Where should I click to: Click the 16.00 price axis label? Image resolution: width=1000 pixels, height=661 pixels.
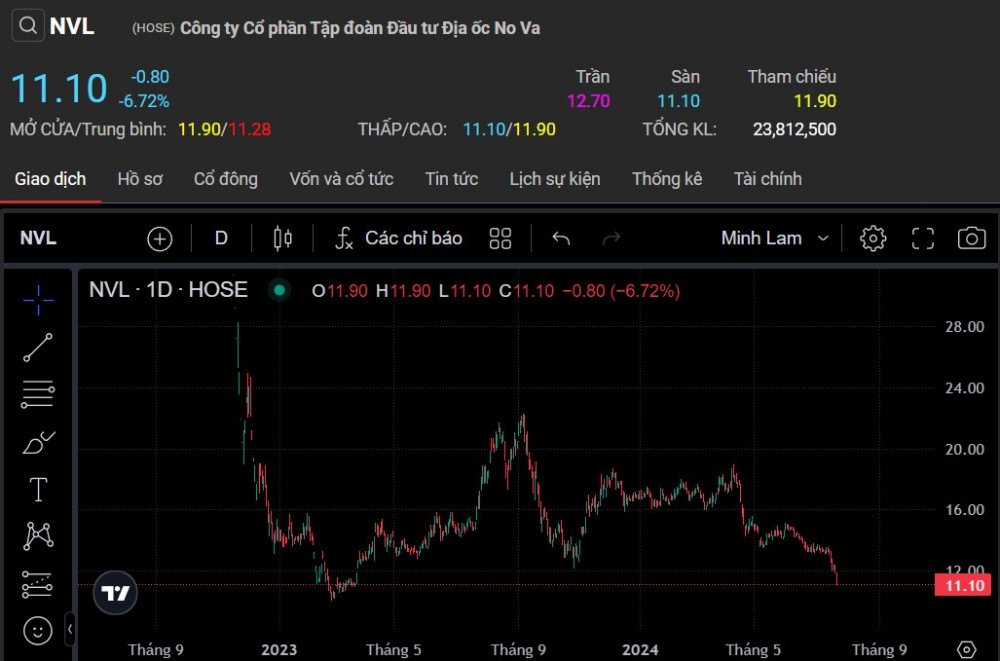tap(964, 510)
